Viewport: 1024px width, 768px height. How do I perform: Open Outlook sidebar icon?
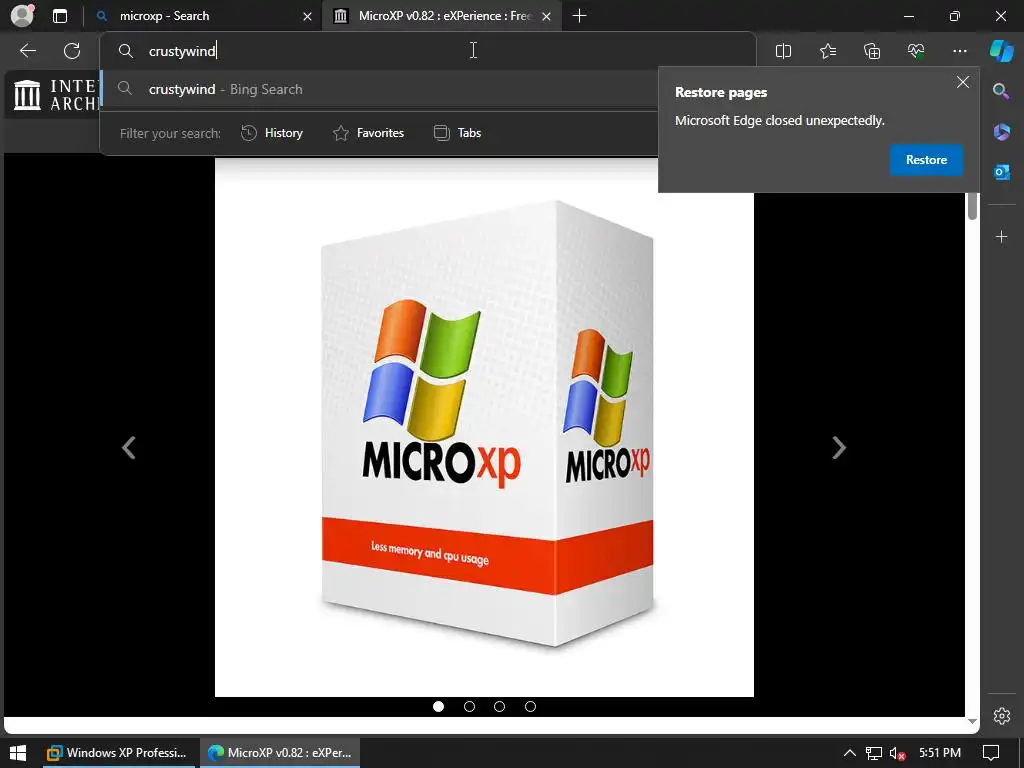click(x=1001, y=172)
